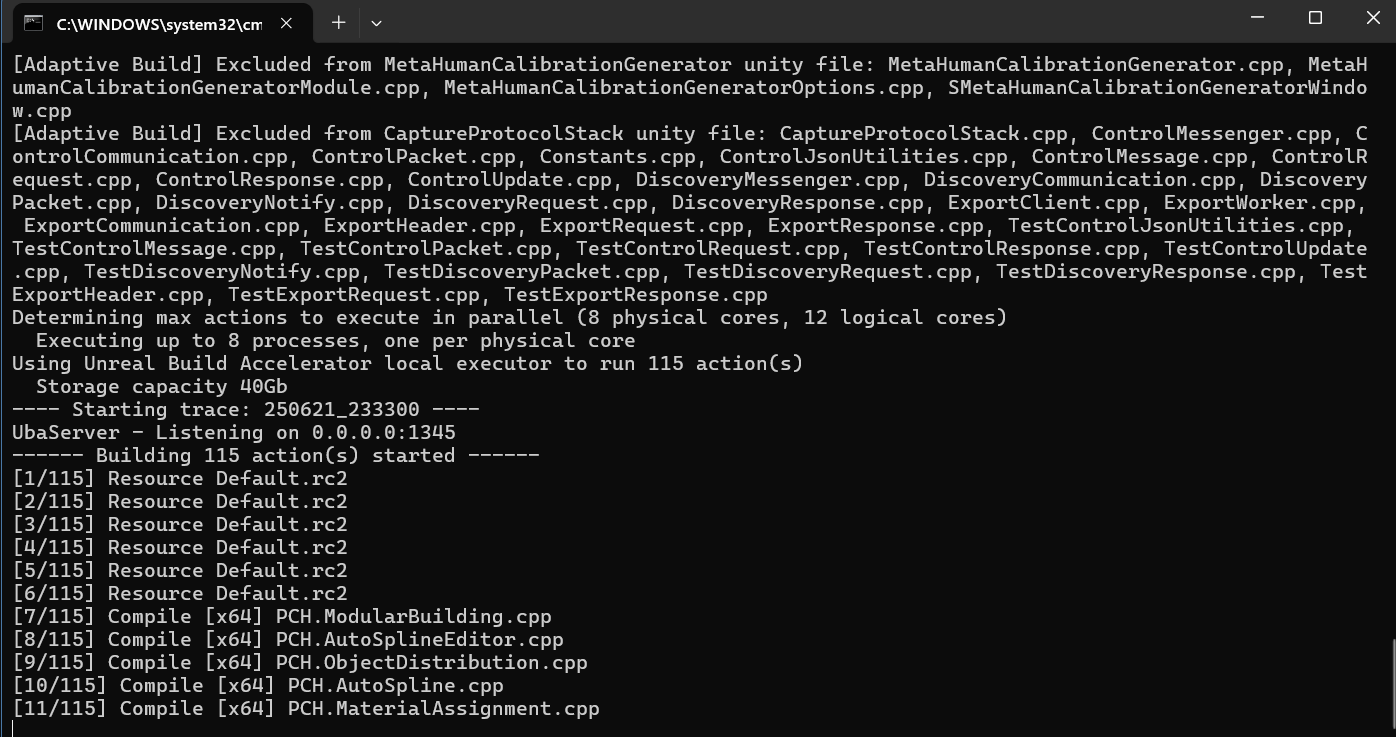
Task: Click the PCH.ModularBuilding.cpp compile line
Action: pos(282,617)
